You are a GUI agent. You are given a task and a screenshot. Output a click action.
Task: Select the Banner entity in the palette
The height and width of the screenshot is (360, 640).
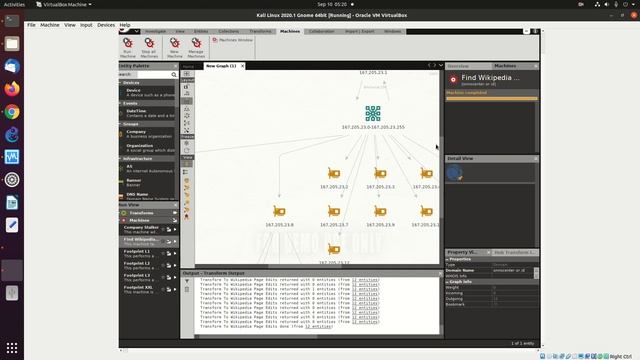click(x=147, y=182)
